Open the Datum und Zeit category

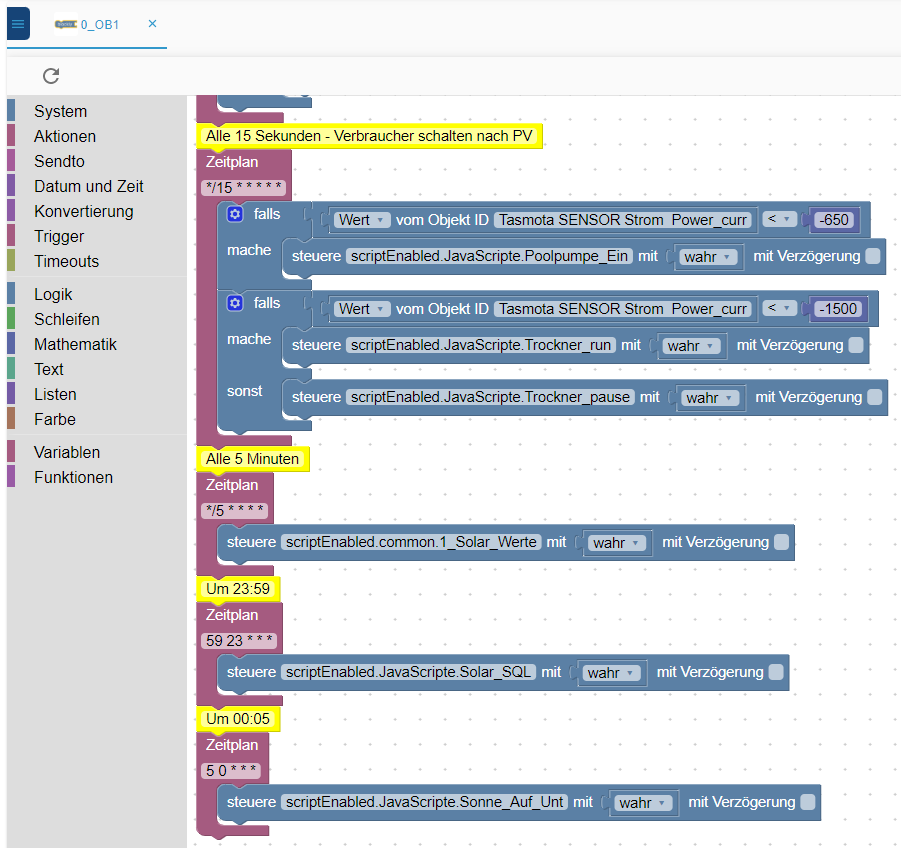88,187
